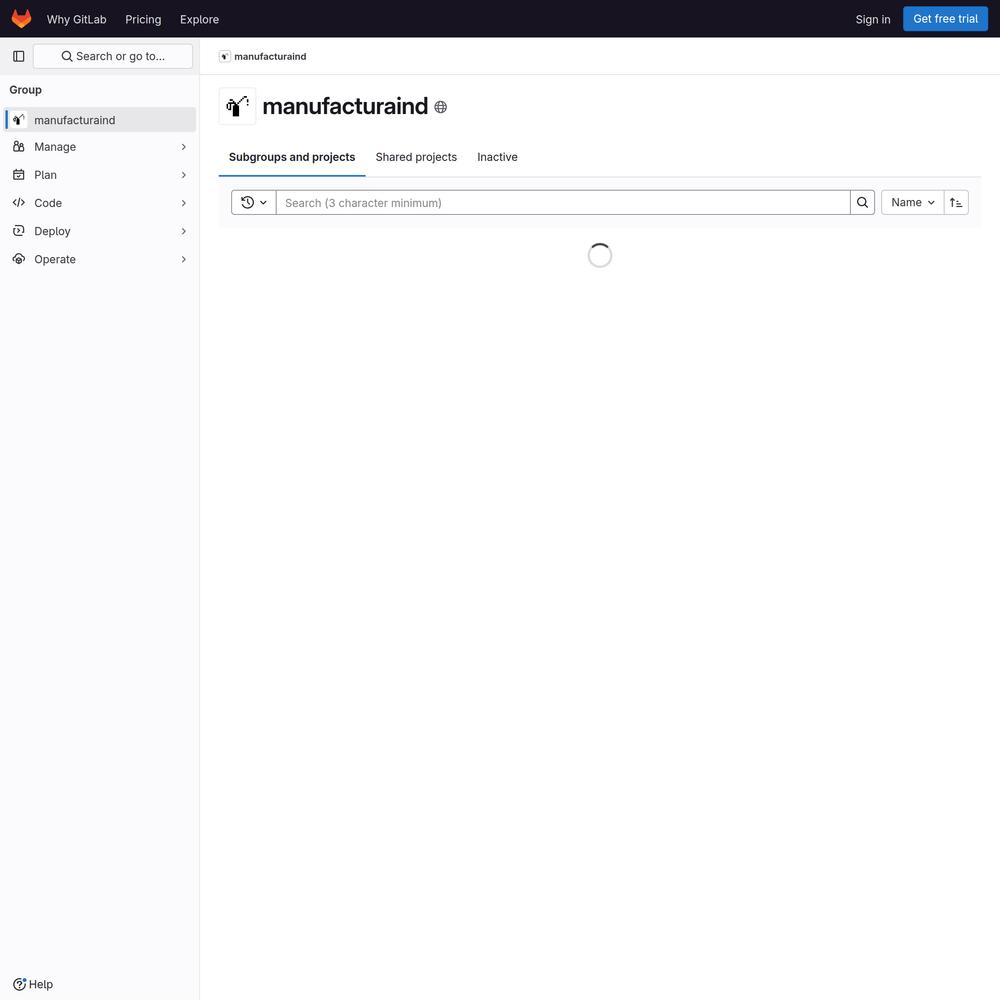Click the Help question mark icon
This screenshot has width=1000, height=1000.
tap(19, 984)
